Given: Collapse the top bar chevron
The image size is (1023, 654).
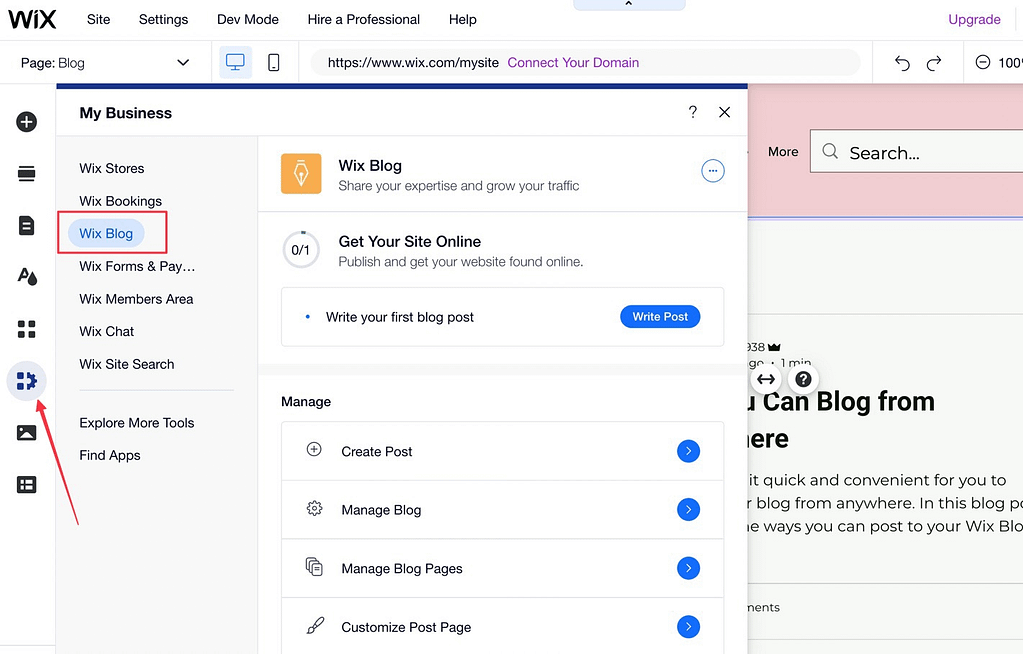Looking at the screenshot, I should pos(629,4).
